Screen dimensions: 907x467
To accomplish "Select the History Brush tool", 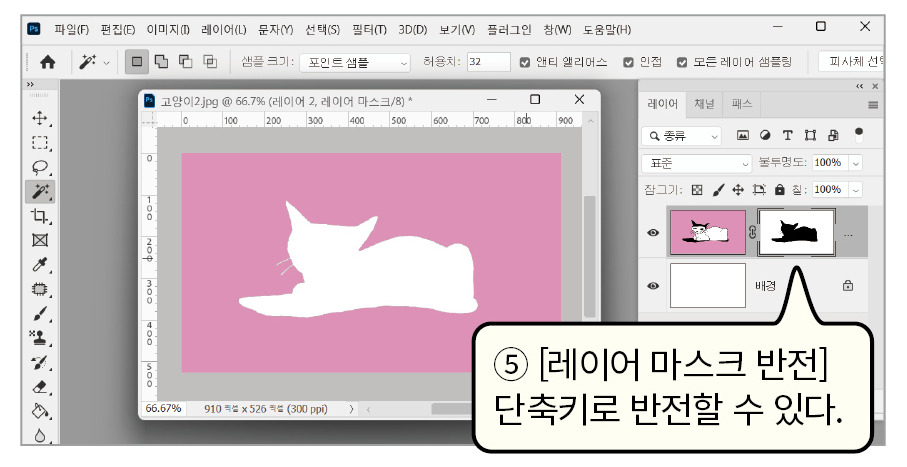I will 39,363.
